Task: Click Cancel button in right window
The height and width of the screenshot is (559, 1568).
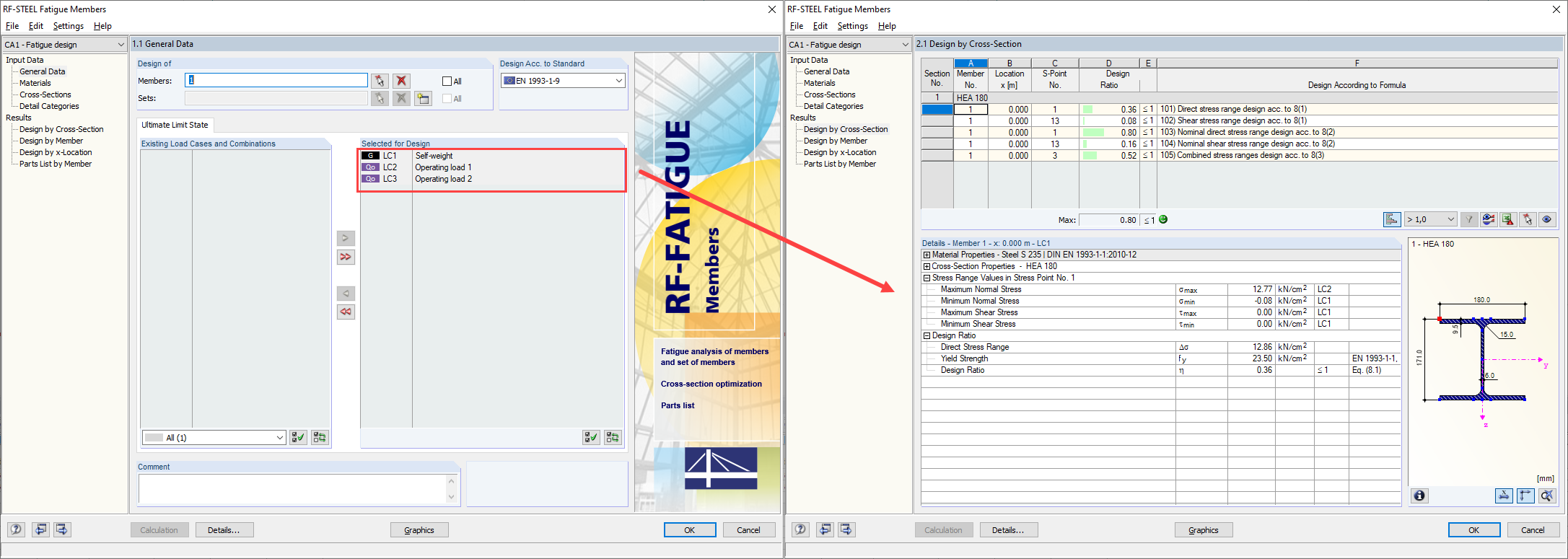Action: click(x=1533, y=530)
